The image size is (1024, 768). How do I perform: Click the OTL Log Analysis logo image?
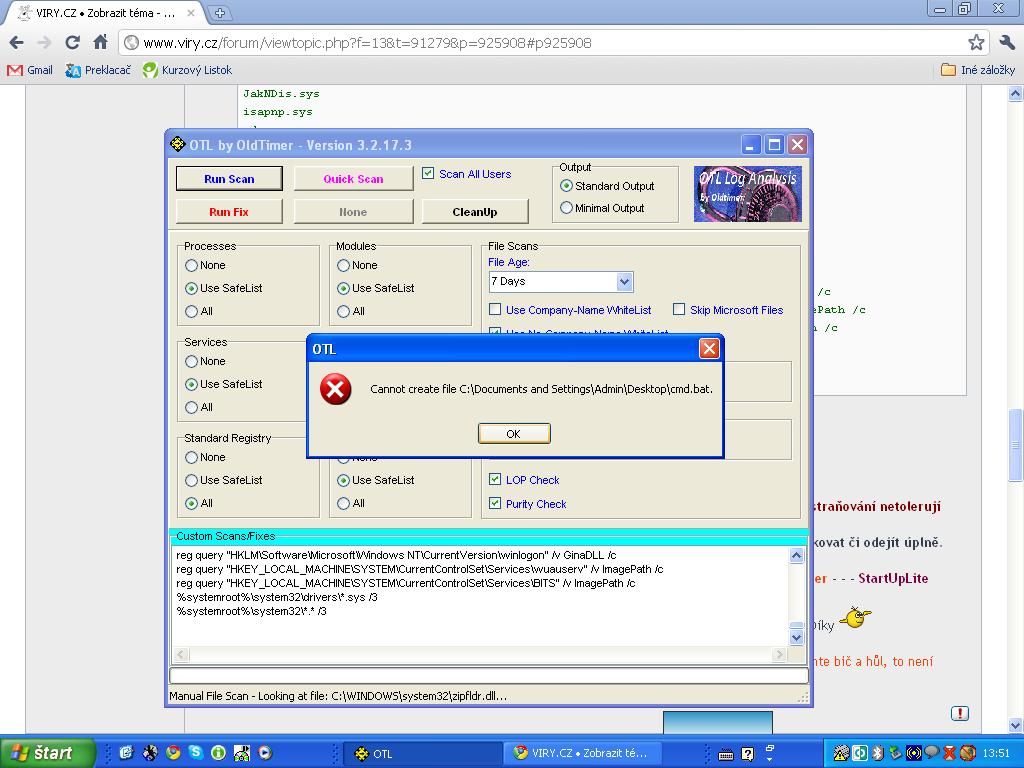[x=747, y=193]
